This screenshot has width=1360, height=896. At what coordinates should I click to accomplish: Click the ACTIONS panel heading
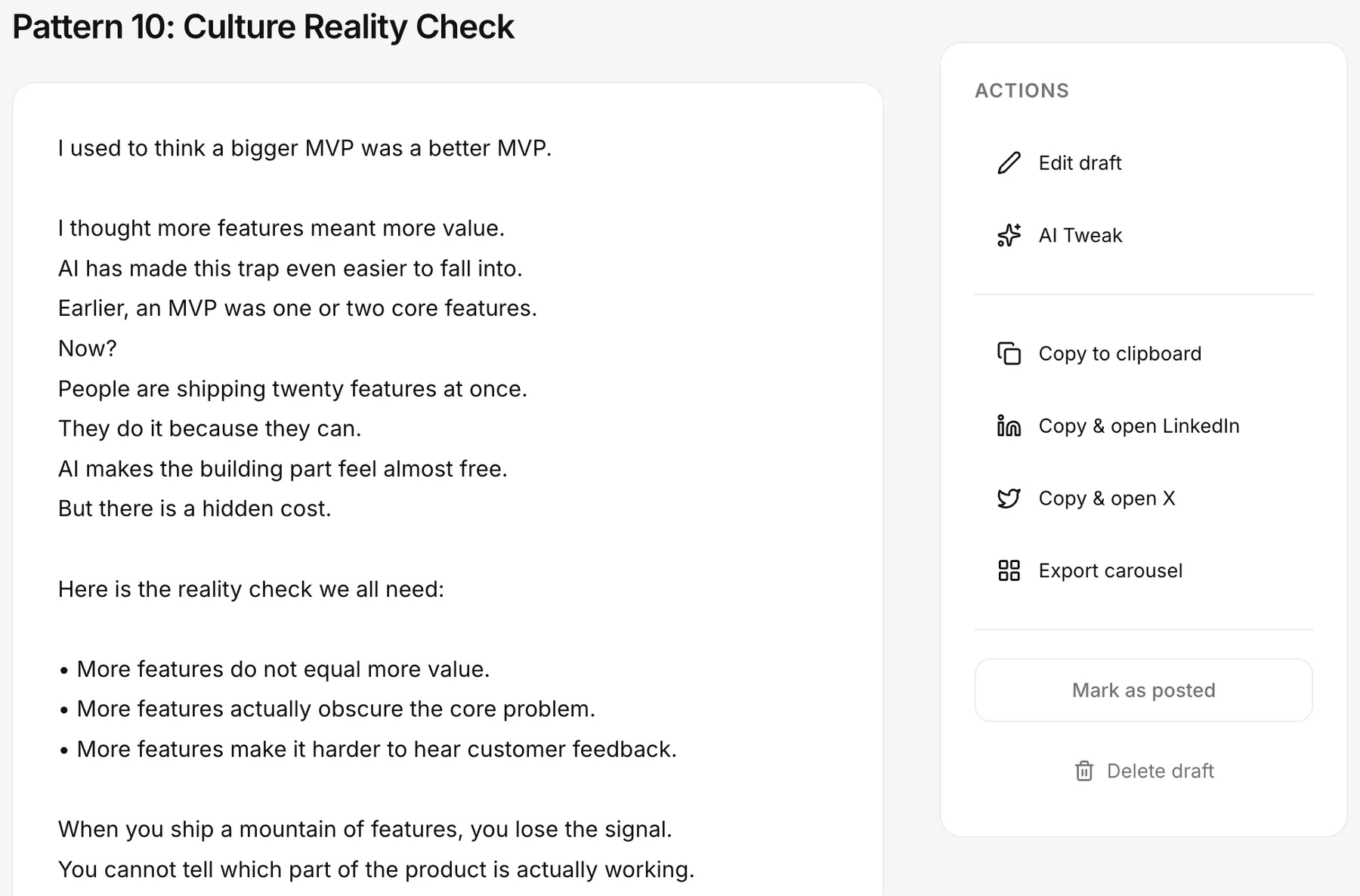tap(1022, 91)
